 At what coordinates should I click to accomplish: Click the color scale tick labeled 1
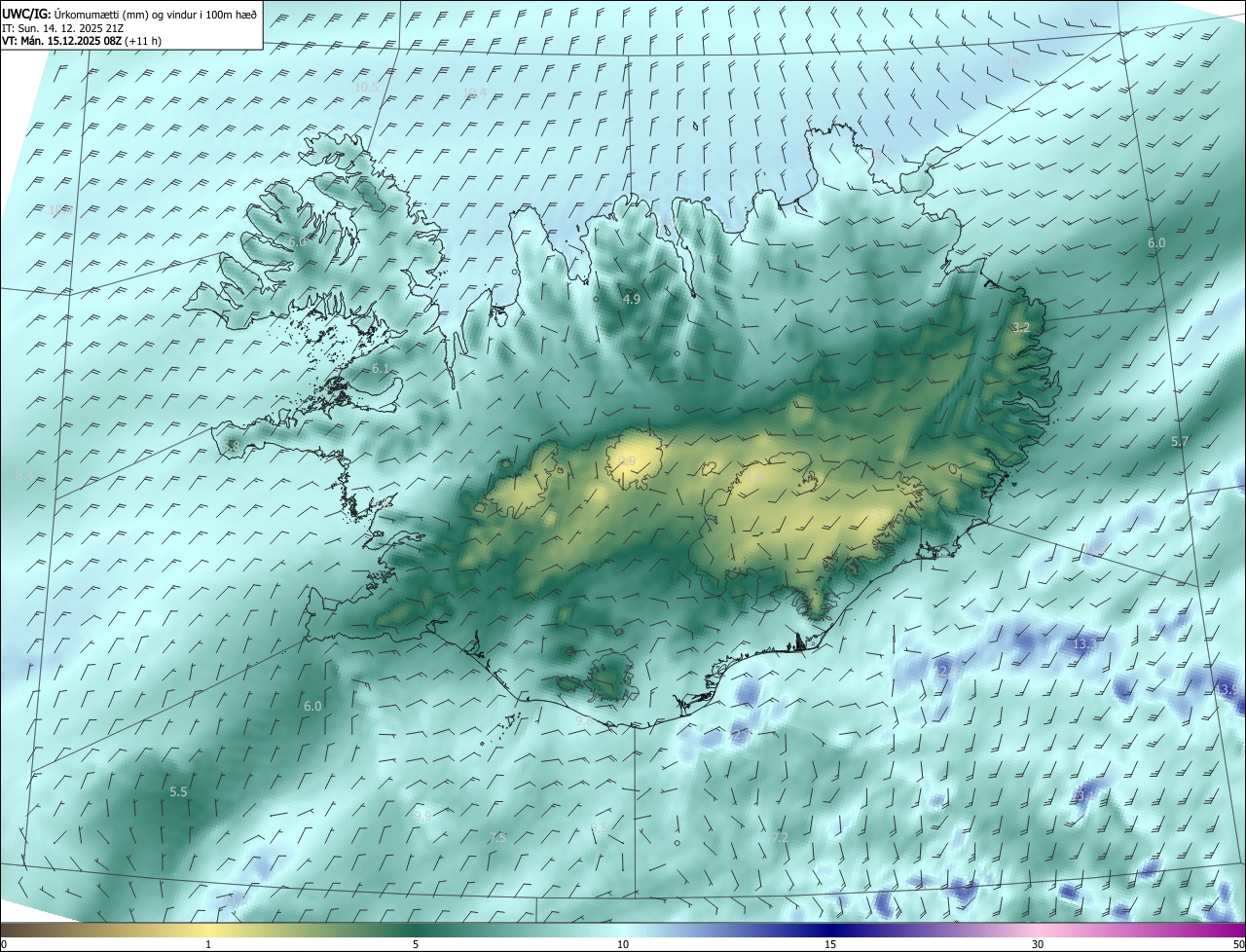tap(208, 944)
